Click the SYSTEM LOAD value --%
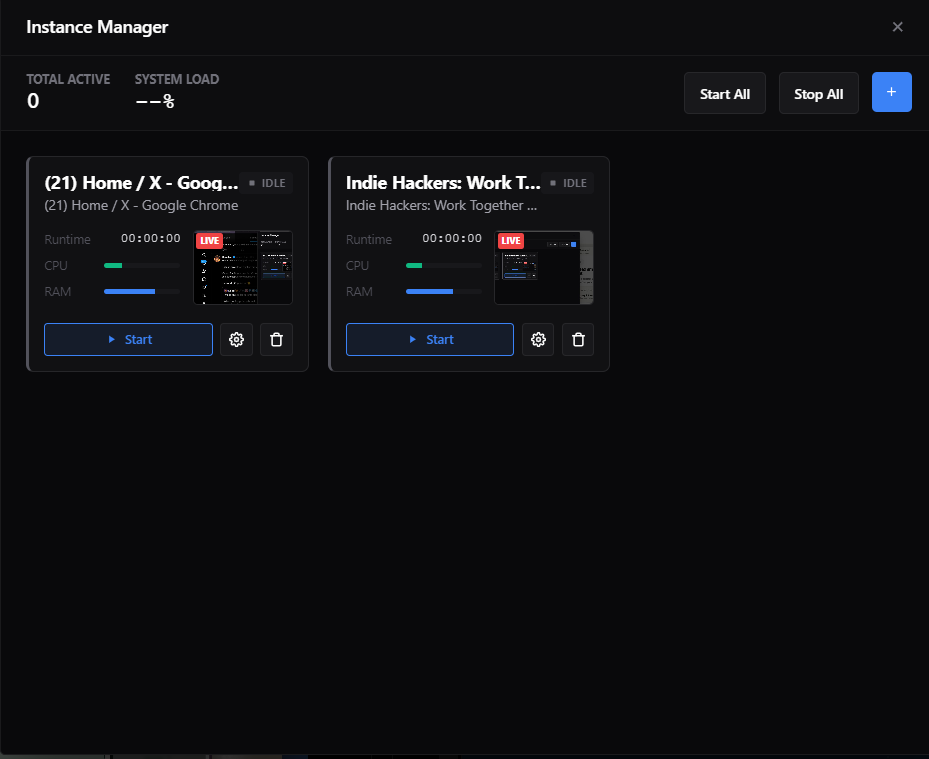The image size is (929, 759). (x=155, y=102)
